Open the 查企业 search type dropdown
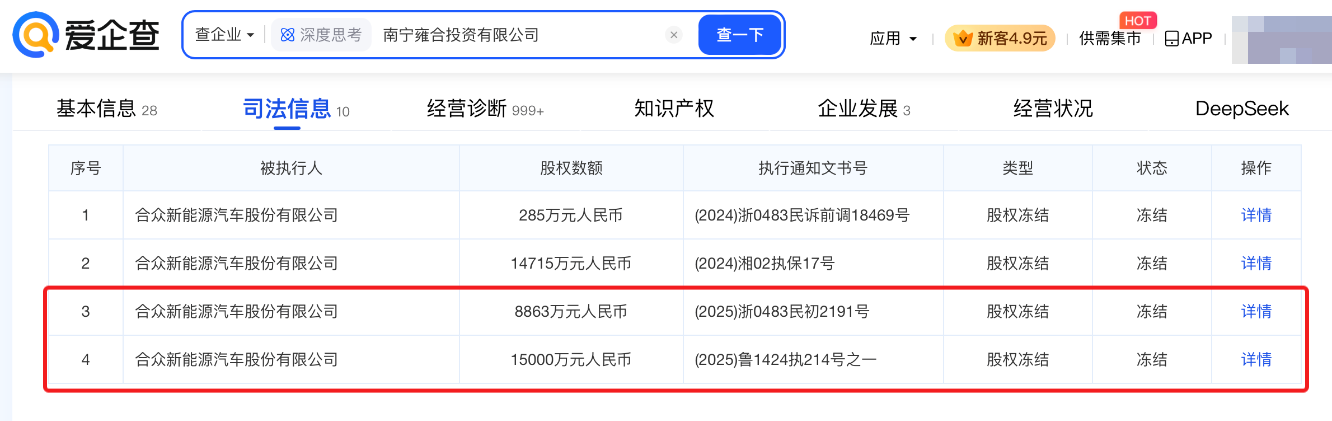 click(224, 35)
